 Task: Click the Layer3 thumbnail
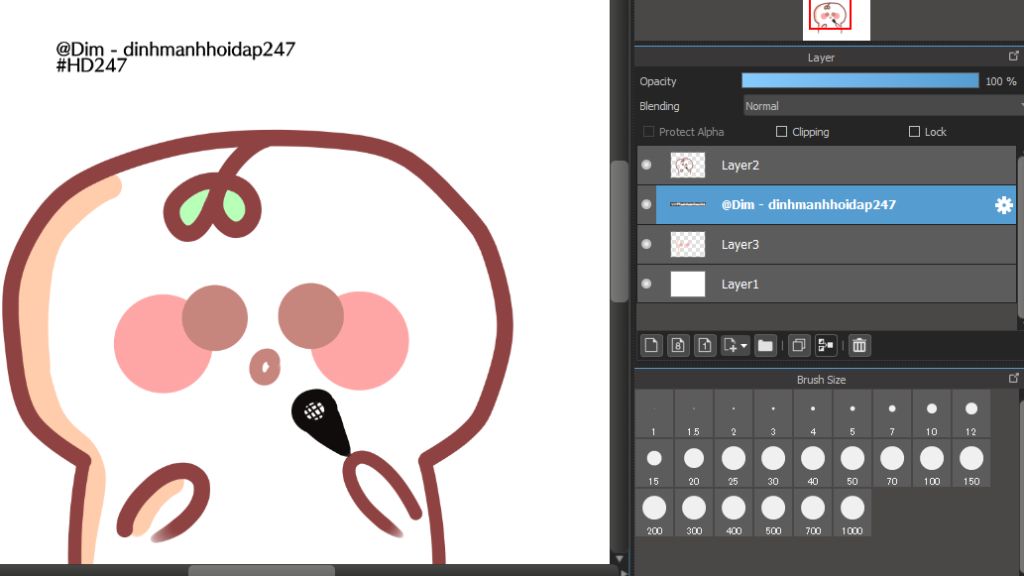point(688,244)
